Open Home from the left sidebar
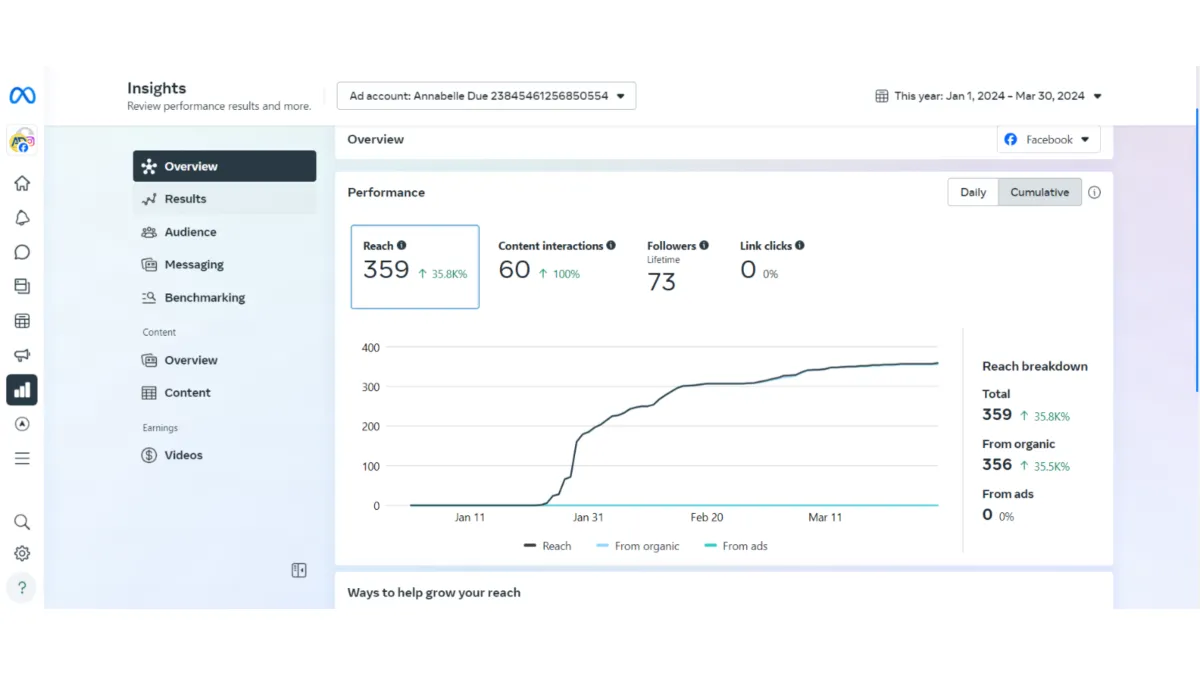The height and width of the screenshot is (675, 1200). coord(22,183)
